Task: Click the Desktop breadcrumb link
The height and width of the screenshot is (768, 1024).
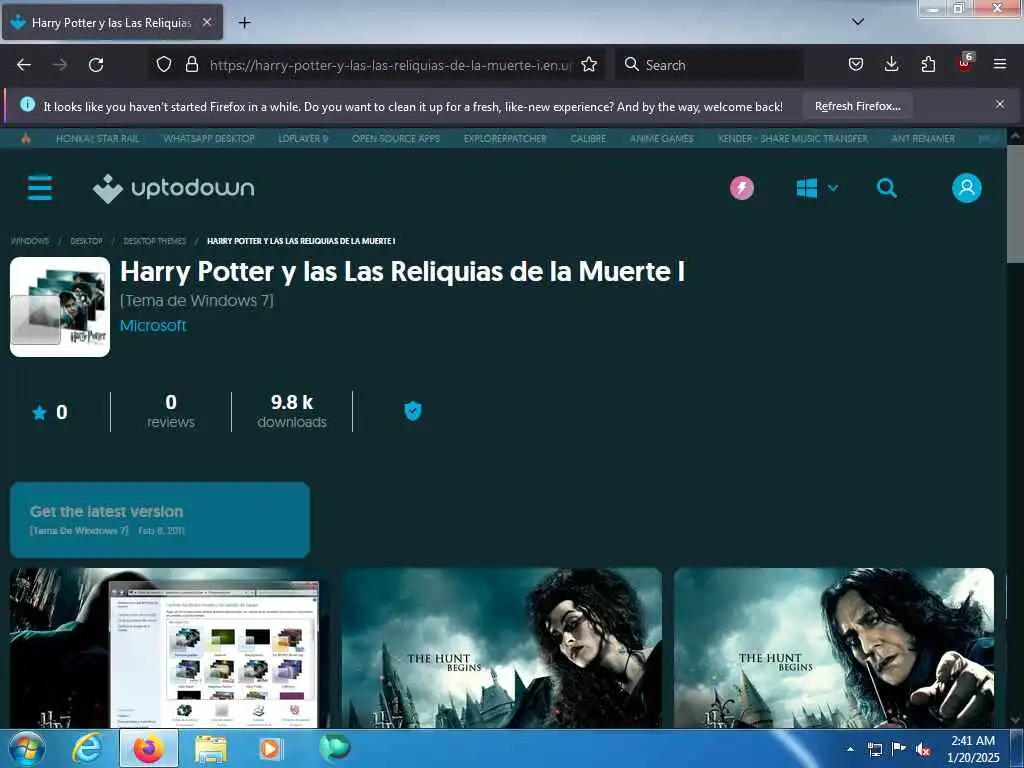Action: point(86,241)
